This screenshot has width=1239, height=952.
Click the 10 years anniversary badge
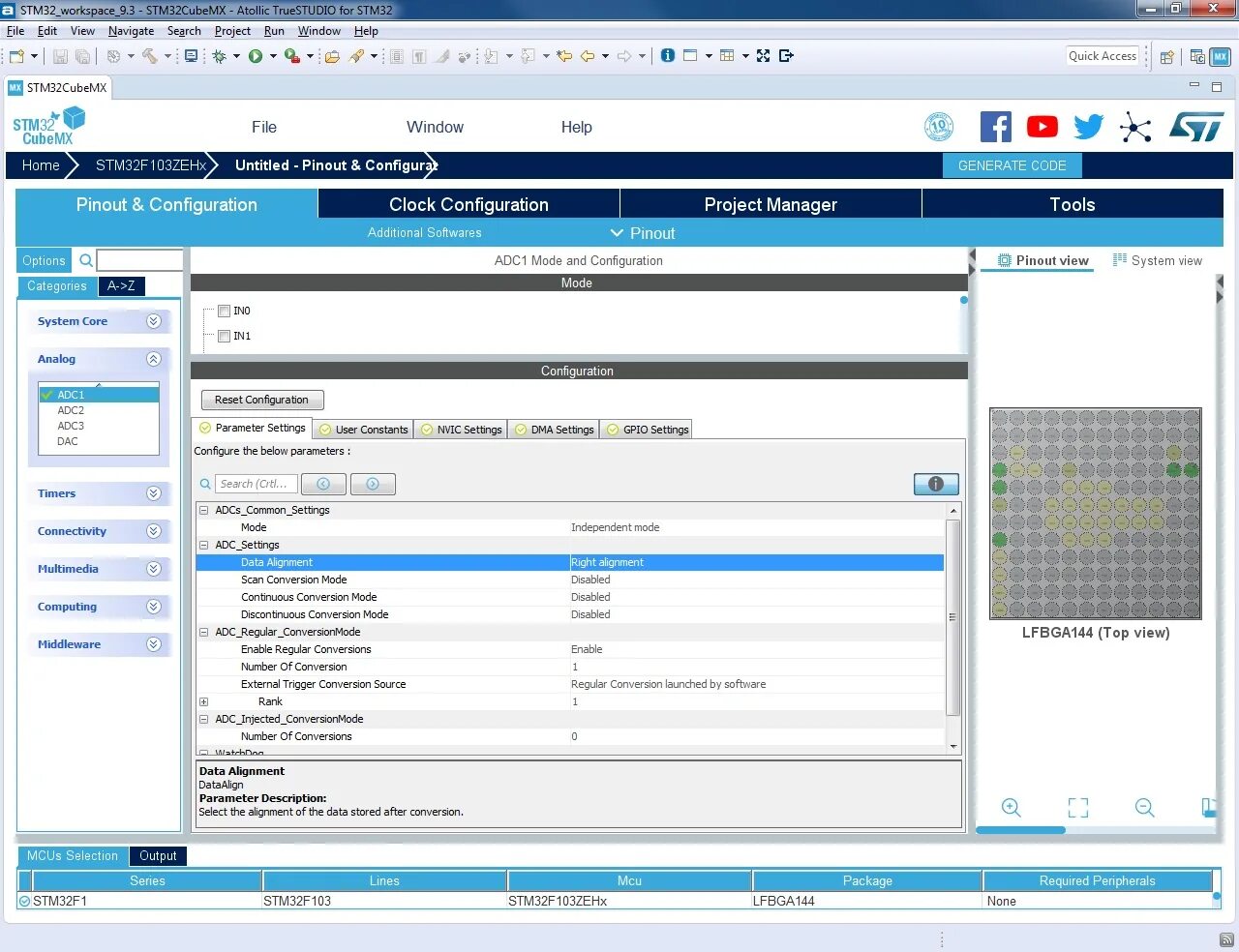pyautogui.click(x=939, y=127)
